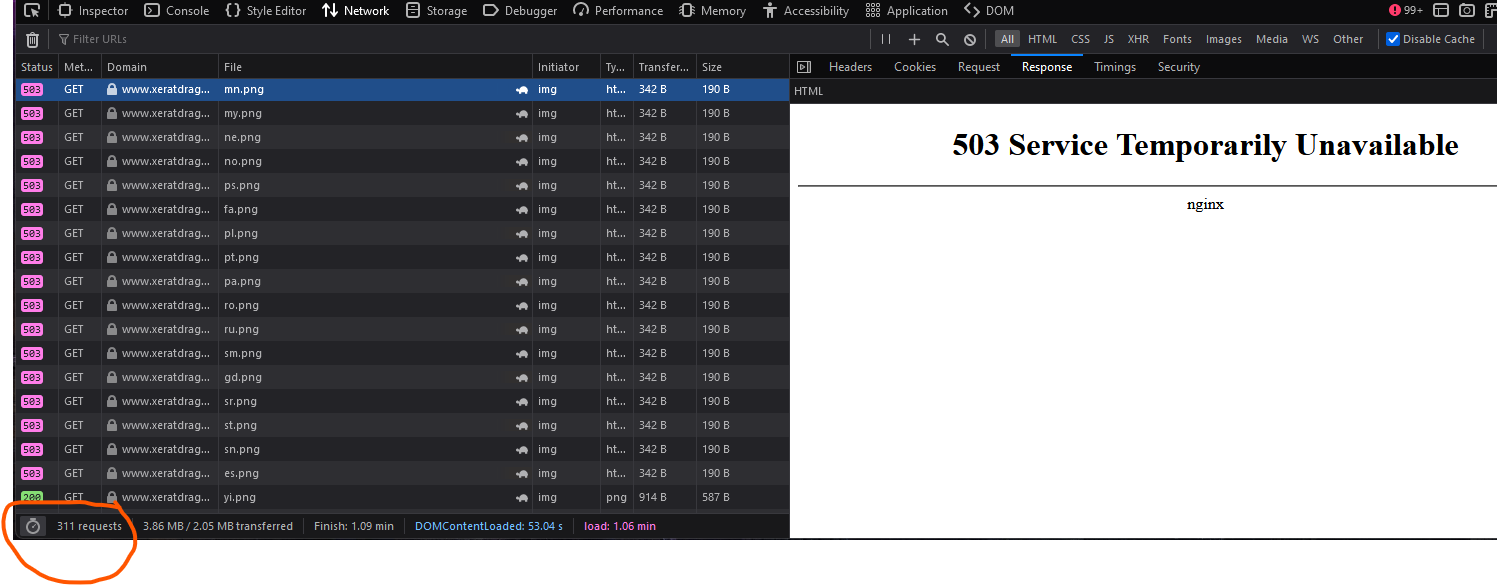
Task: Open the Accessibility panel
Action: (805, 11)
